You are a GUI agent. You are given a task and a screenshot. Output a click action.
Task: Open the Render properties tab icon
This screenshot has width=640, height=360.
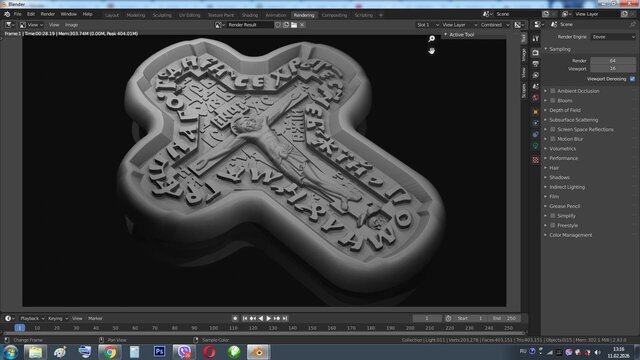[536, 53]
